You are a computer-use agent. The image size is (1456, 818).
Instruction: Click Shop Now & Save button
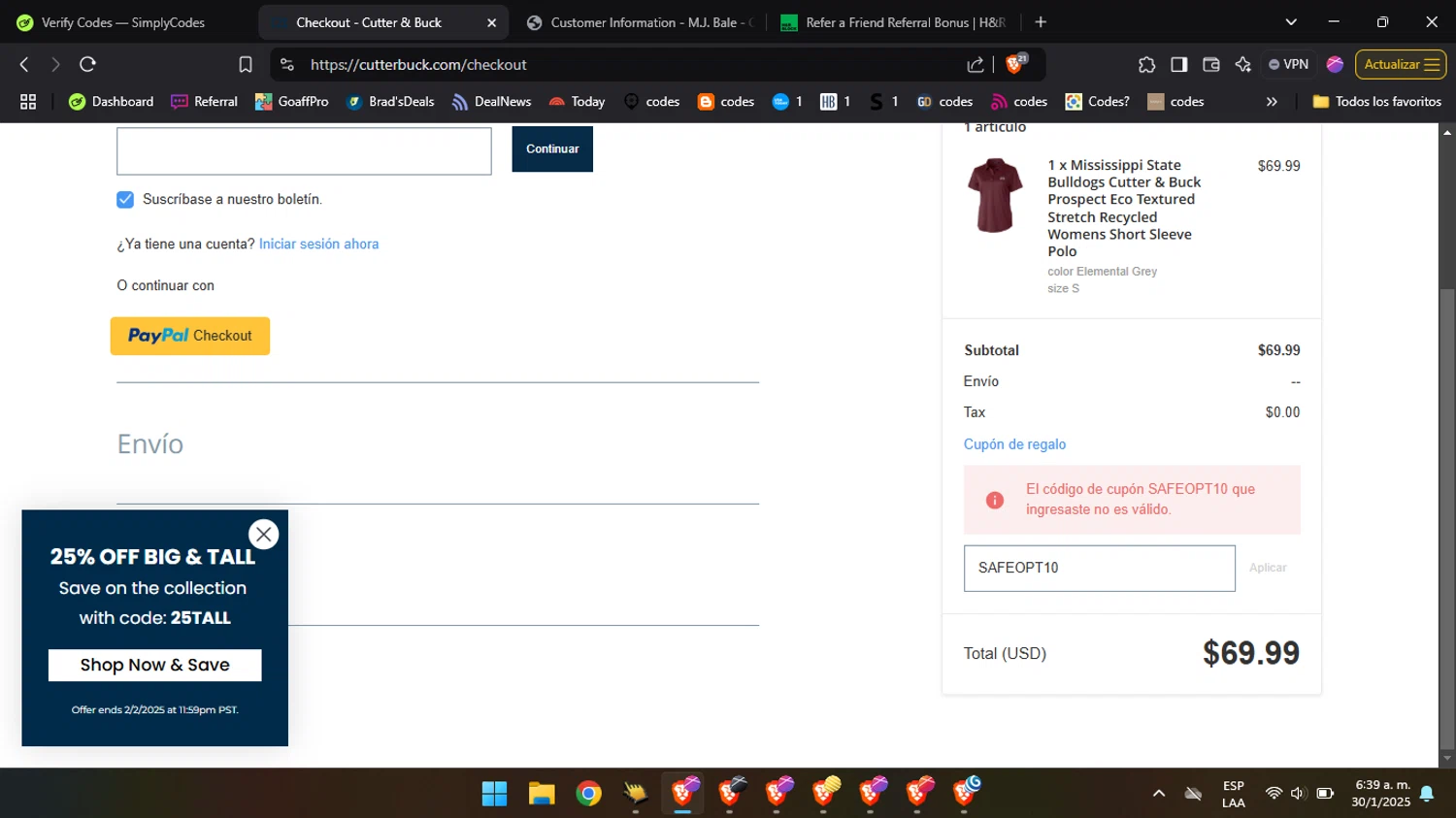(155, 665)
